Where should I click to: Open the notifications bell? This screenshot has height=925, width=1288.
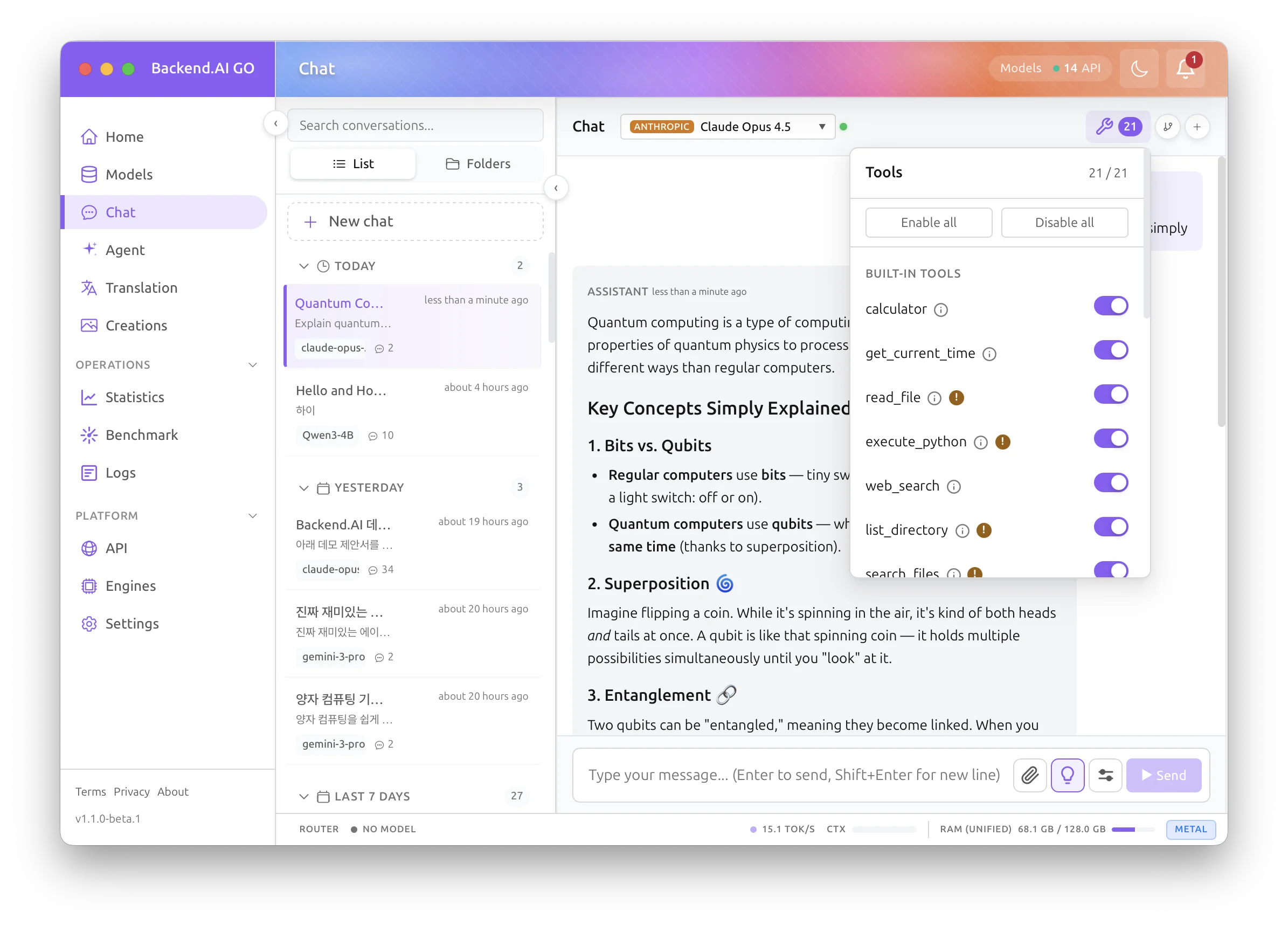pos(1185,68)
